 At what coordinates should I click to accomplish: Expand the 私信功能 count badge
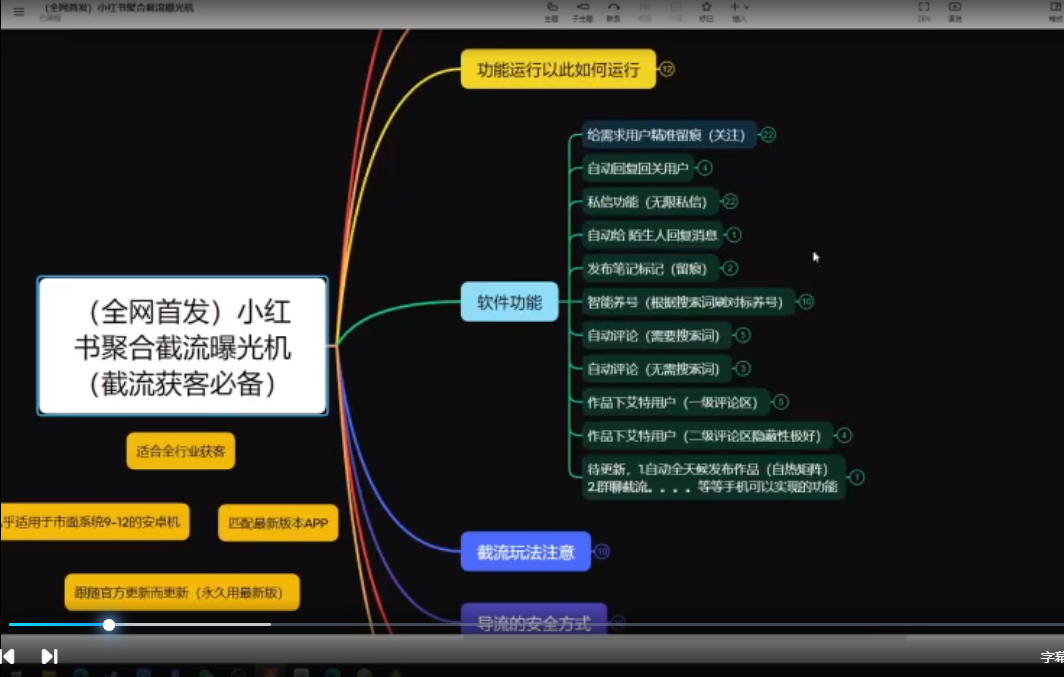[x=730, y=201]
